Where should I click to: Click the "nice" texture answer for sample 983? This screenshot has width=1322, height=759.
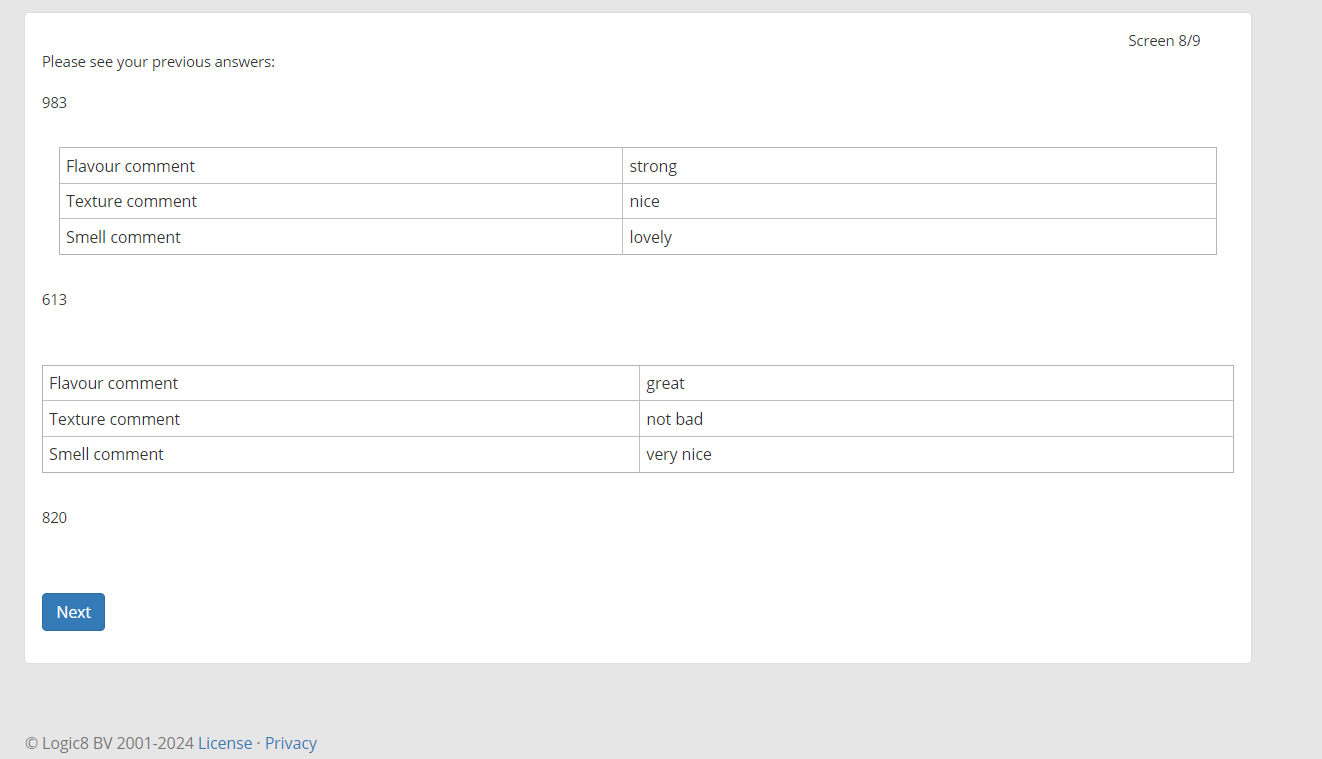pyautogui.click(x=645, y=201)
